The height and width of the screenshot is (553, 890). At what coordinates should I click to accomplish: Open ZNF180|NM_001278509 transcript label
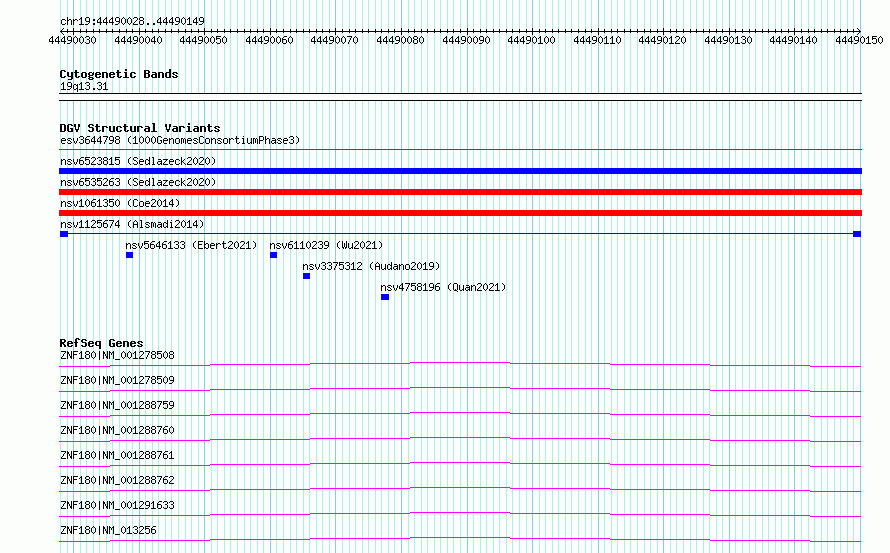(117, 380)
